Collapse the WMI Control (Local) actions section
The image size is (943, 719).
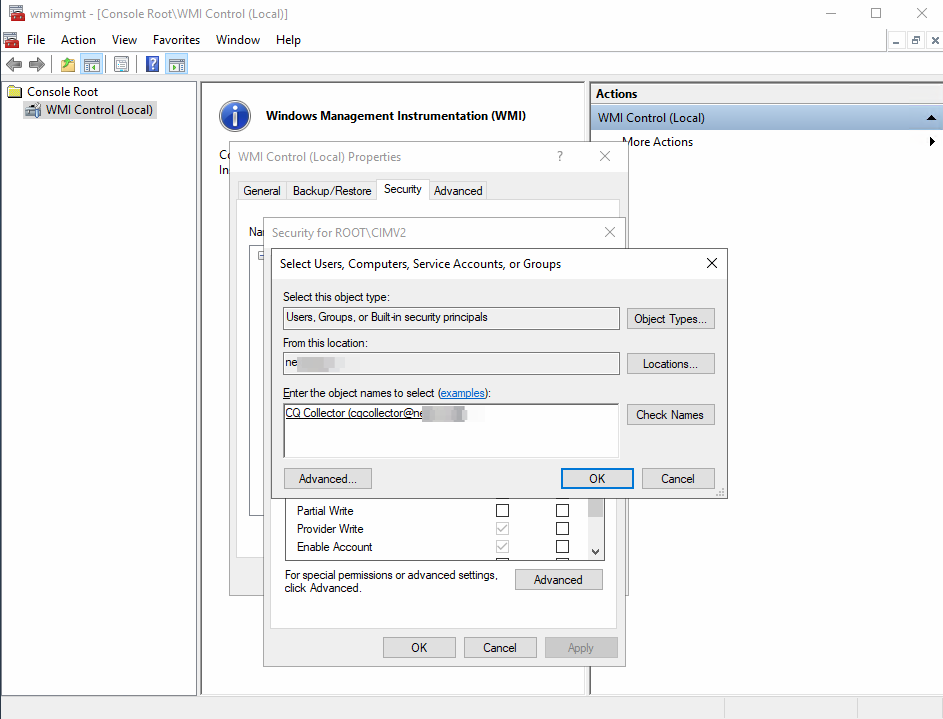931,118
